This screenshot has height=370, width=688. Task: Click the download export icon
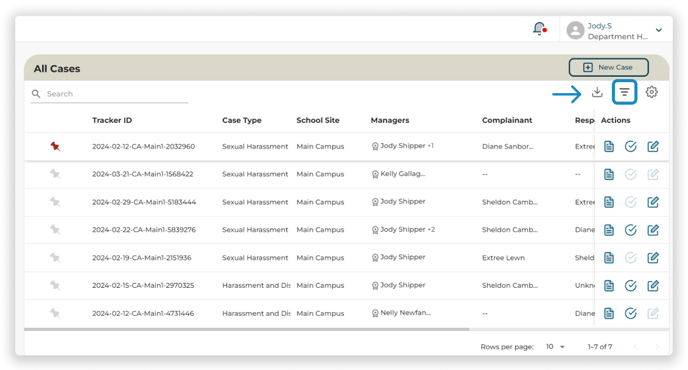click(x=597, y=92)
